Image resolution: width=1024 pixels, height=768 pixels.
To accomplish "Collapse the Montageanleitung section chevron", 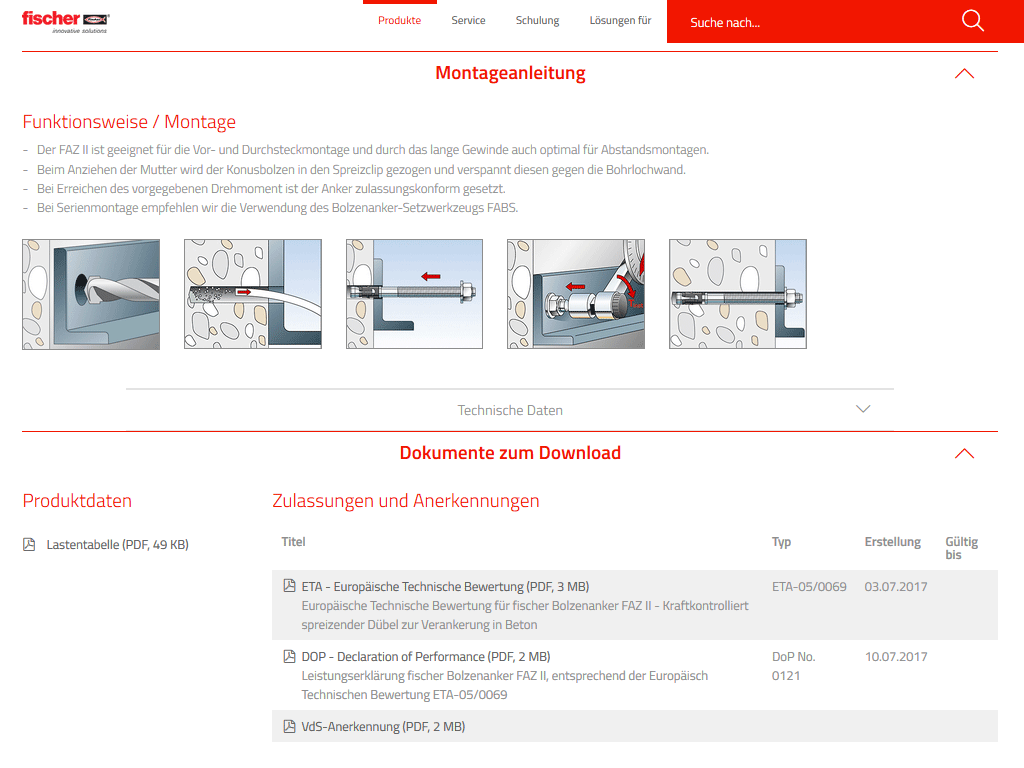I will click(964, 73).
